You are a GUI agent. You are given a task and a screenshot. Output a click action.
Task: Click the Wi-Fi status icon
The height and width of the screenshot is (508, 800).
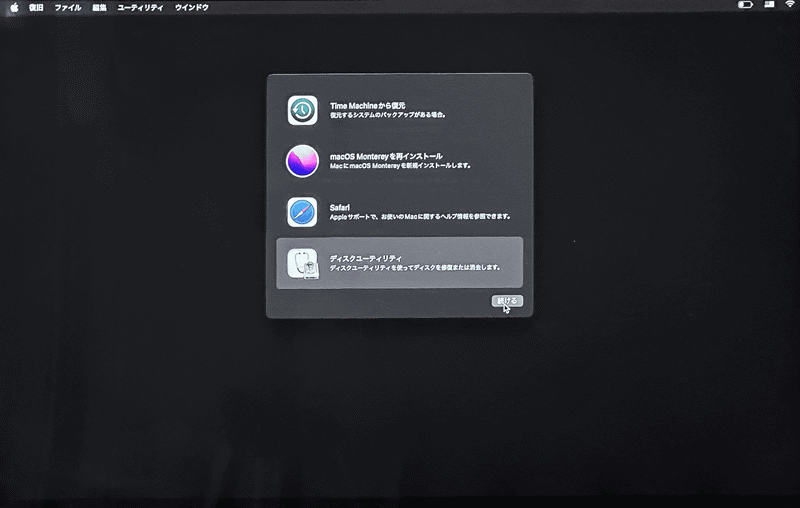click(x=790, y=4)
